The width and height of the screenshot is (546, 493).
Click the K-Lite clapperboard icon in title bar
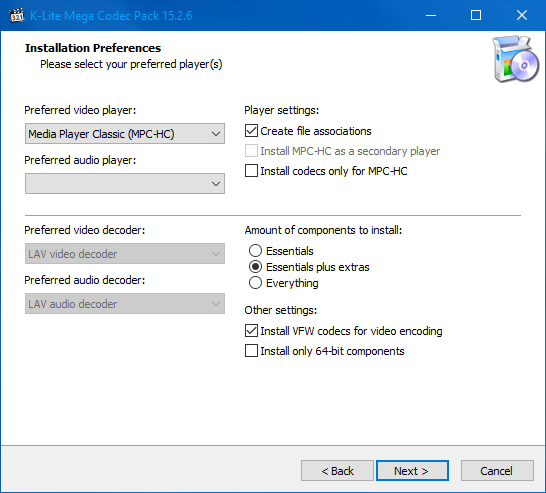[x=17, y=15]
